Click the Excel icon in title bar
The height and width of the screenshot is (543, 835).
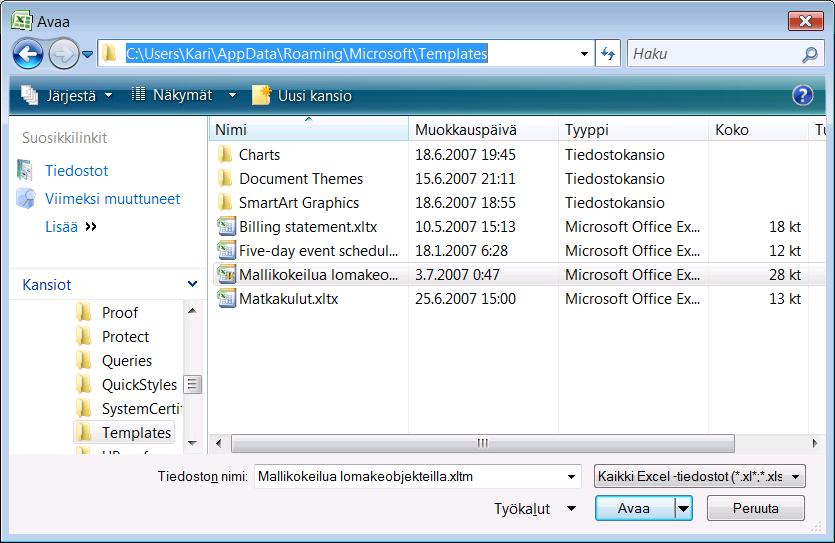click(21, 21)
